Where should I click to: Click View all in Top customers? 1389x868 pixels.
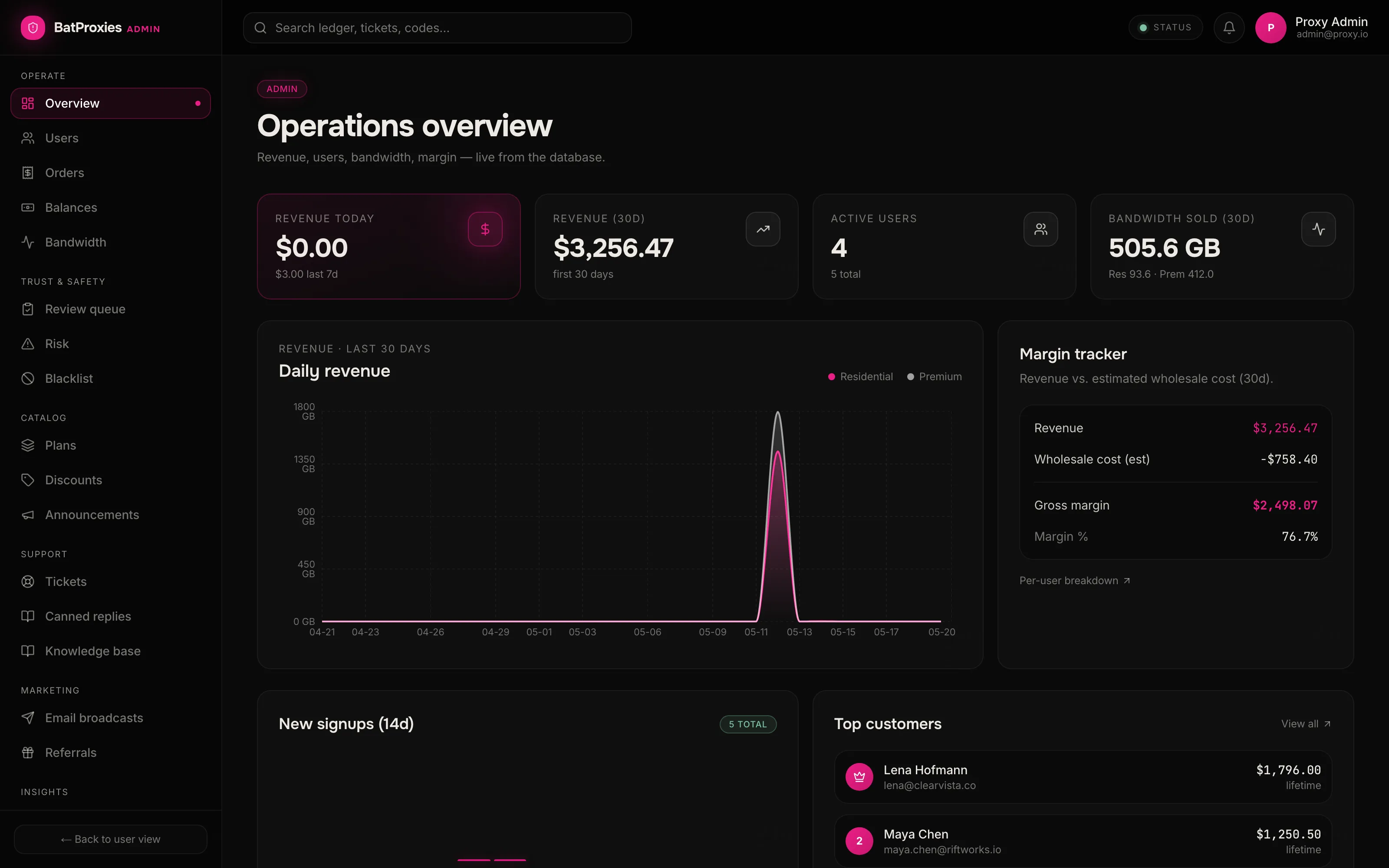[x=1306, y=724]
